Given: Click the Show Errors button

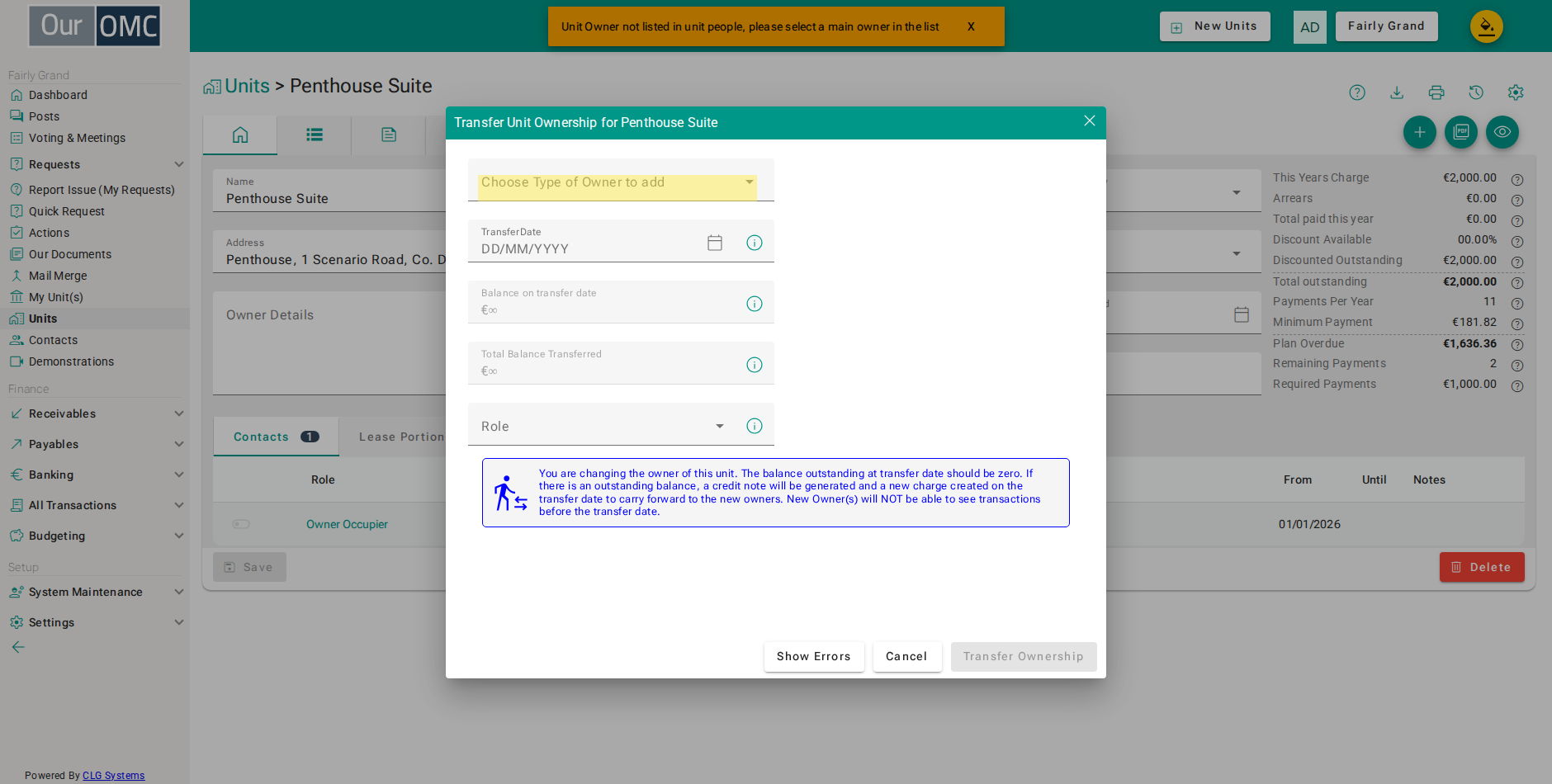Looking at the screenshot, I should pos(814,657).
